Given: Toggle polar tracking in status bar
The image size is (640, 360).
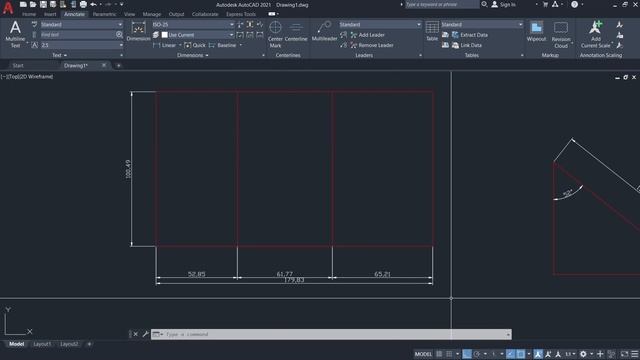Looking at the screenshot, I should pos(476,354).
